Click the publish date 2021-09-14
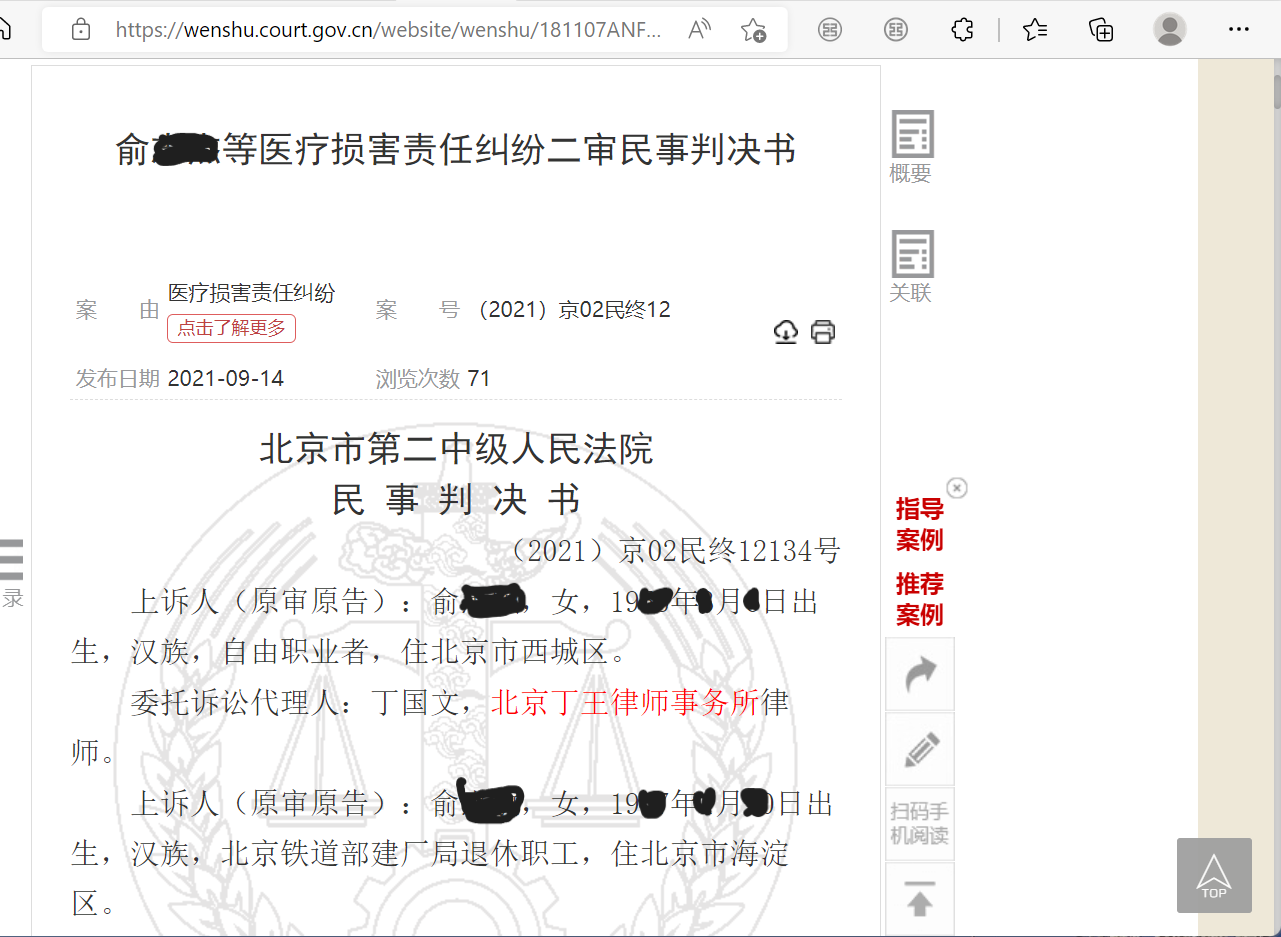 [226, 378]
